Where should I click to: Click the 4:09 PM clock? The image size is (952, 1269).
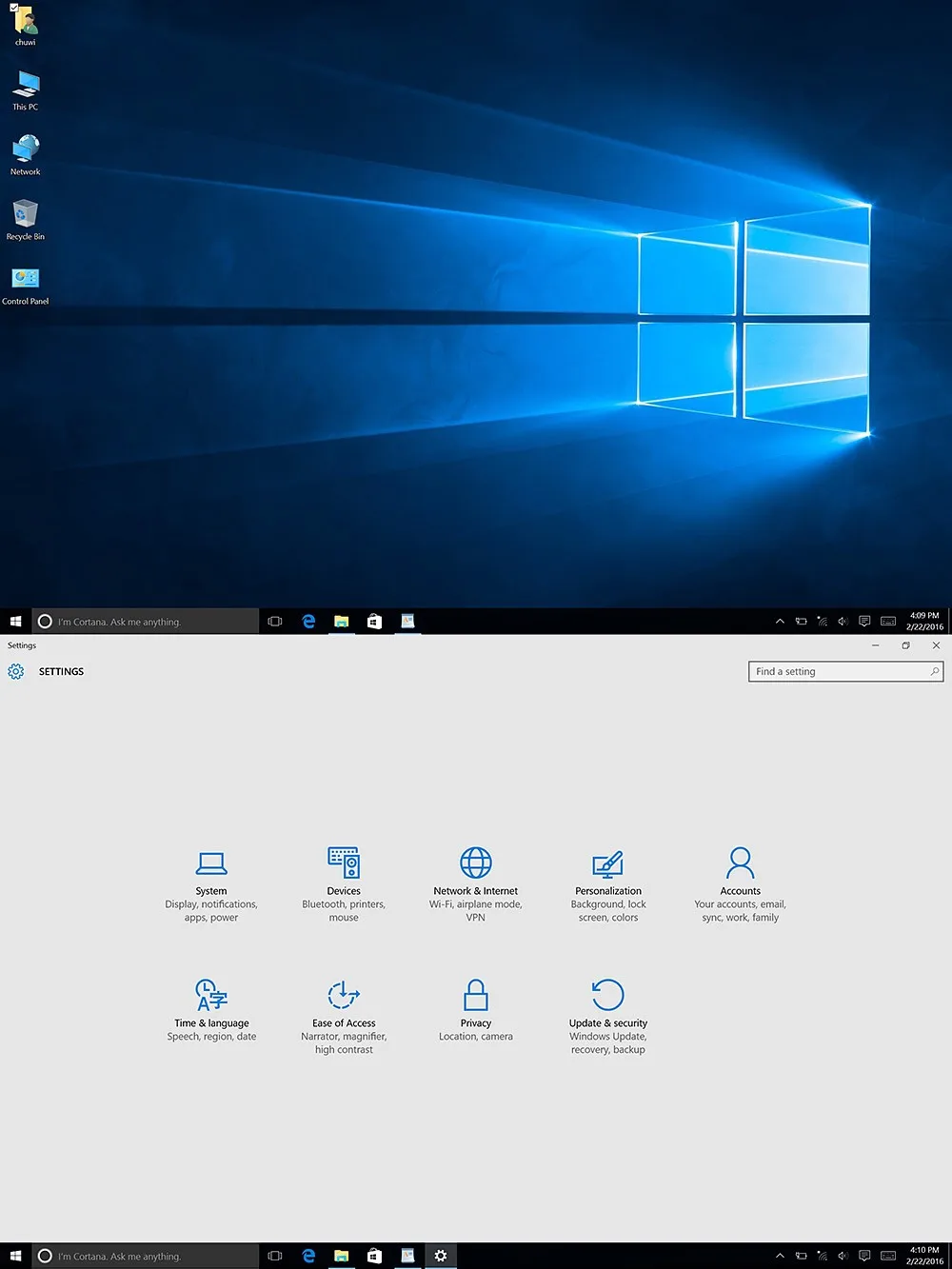(924, 622)
